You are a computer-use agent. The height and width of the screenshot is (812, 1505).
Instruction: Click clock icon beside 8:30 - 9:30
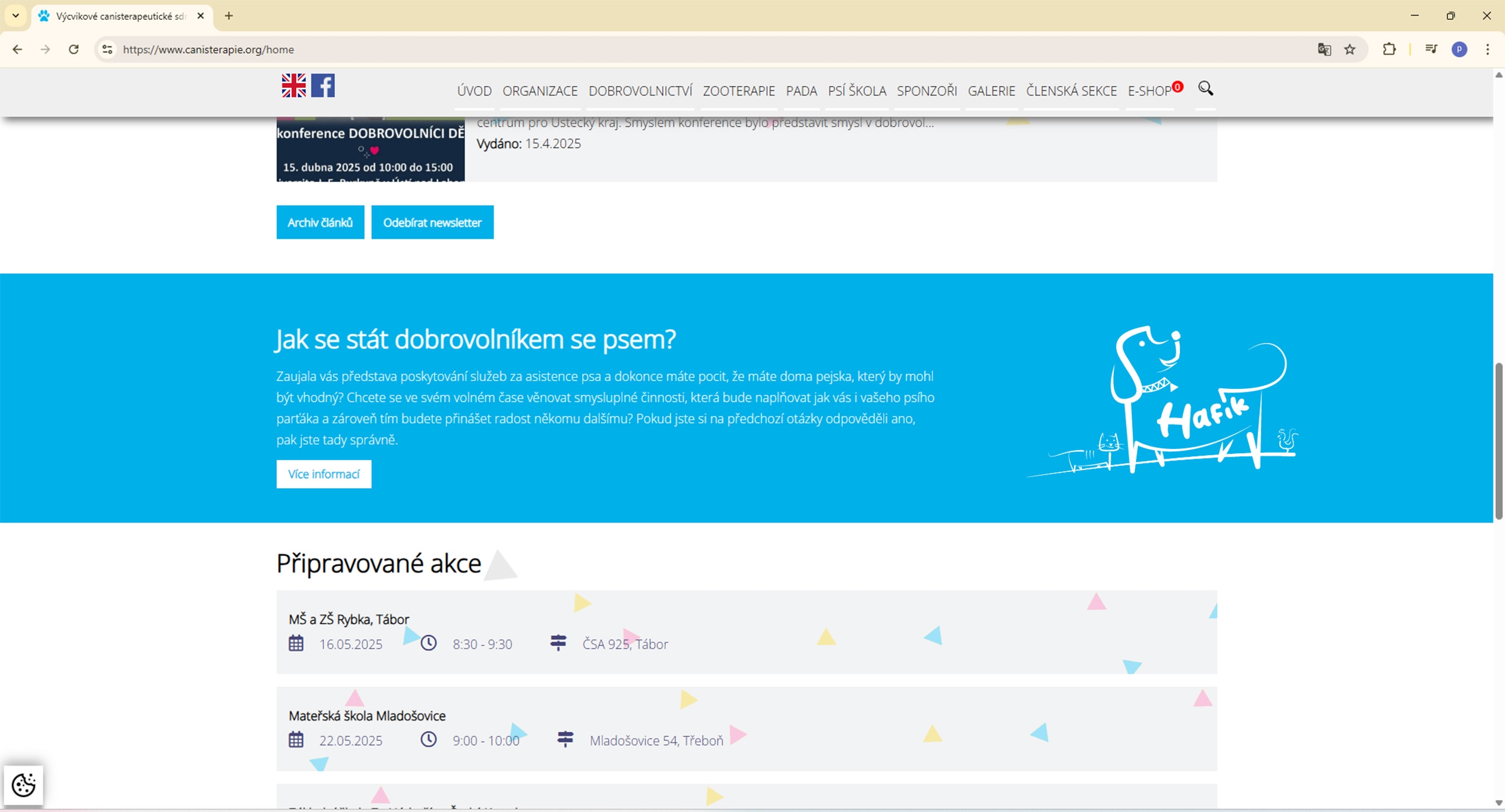coord(429,643)
